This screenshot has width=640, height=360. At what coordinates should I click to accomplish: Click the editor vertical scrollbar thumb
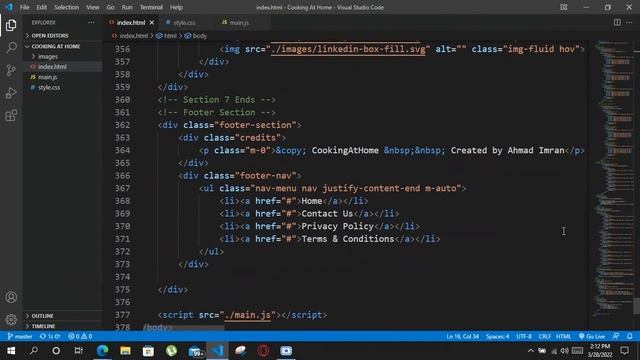[636, 306]
